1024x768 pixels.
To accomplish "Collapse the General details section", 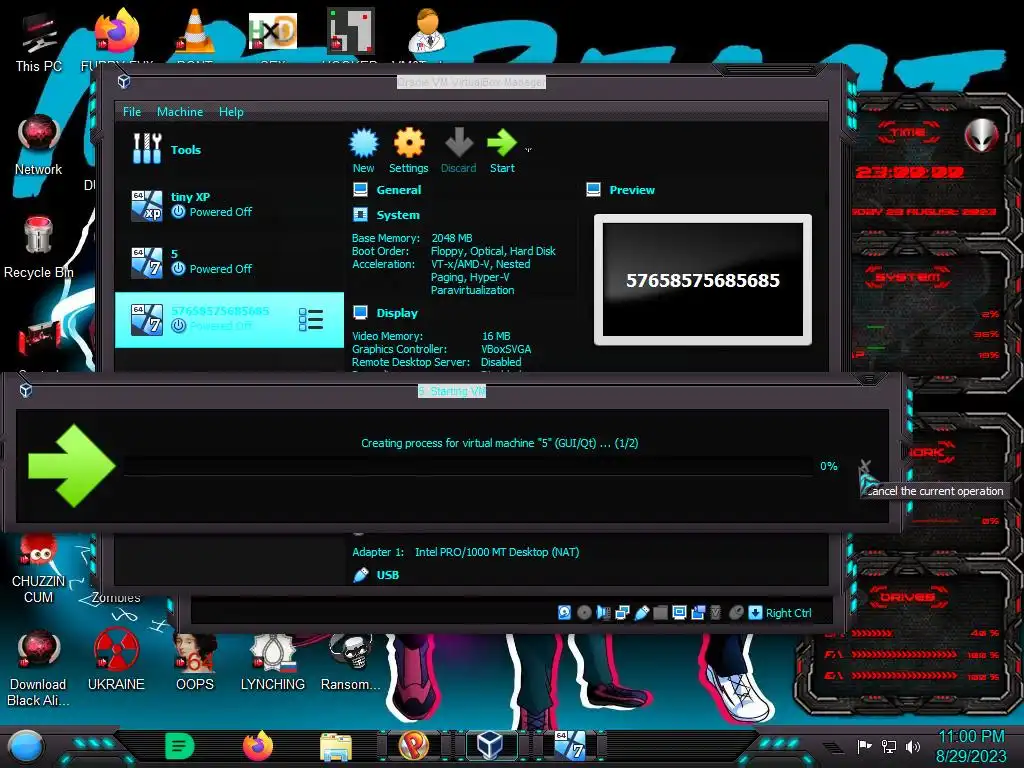I will 398,190.
